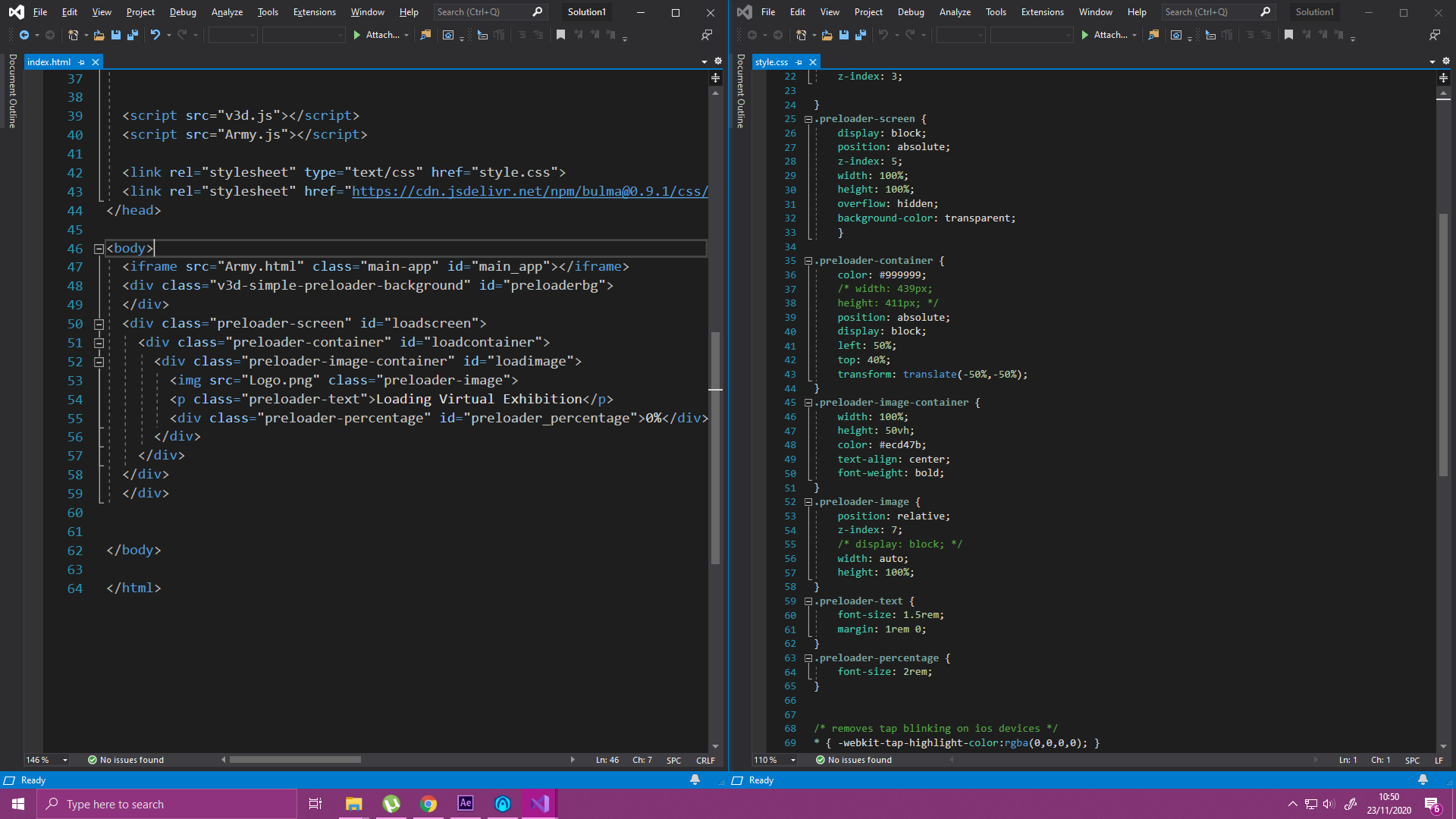Click horizontal scrollbar thumb in index.html editor

[295, 759]
